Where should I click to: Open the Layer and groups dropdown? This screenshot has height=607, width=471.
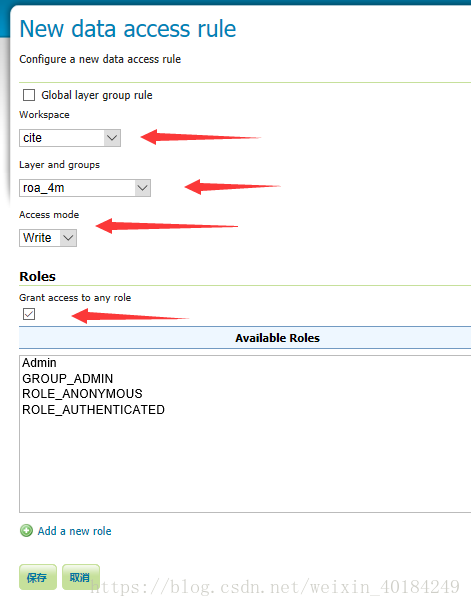(85, 188)
